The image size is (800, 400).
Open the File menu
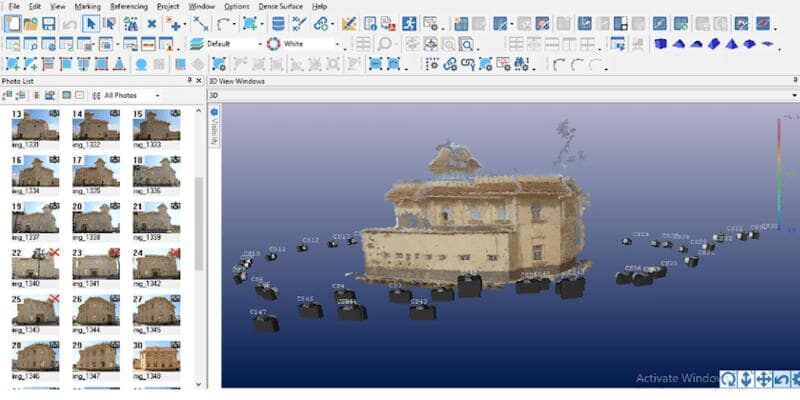(14, 7)
